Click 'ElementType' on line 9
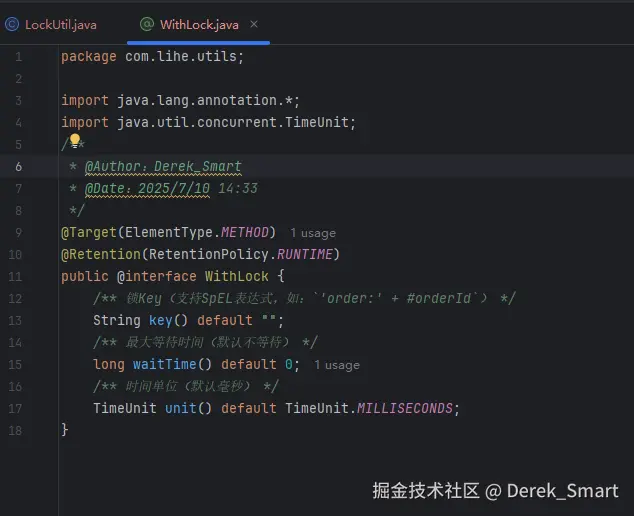 [169, 233]
